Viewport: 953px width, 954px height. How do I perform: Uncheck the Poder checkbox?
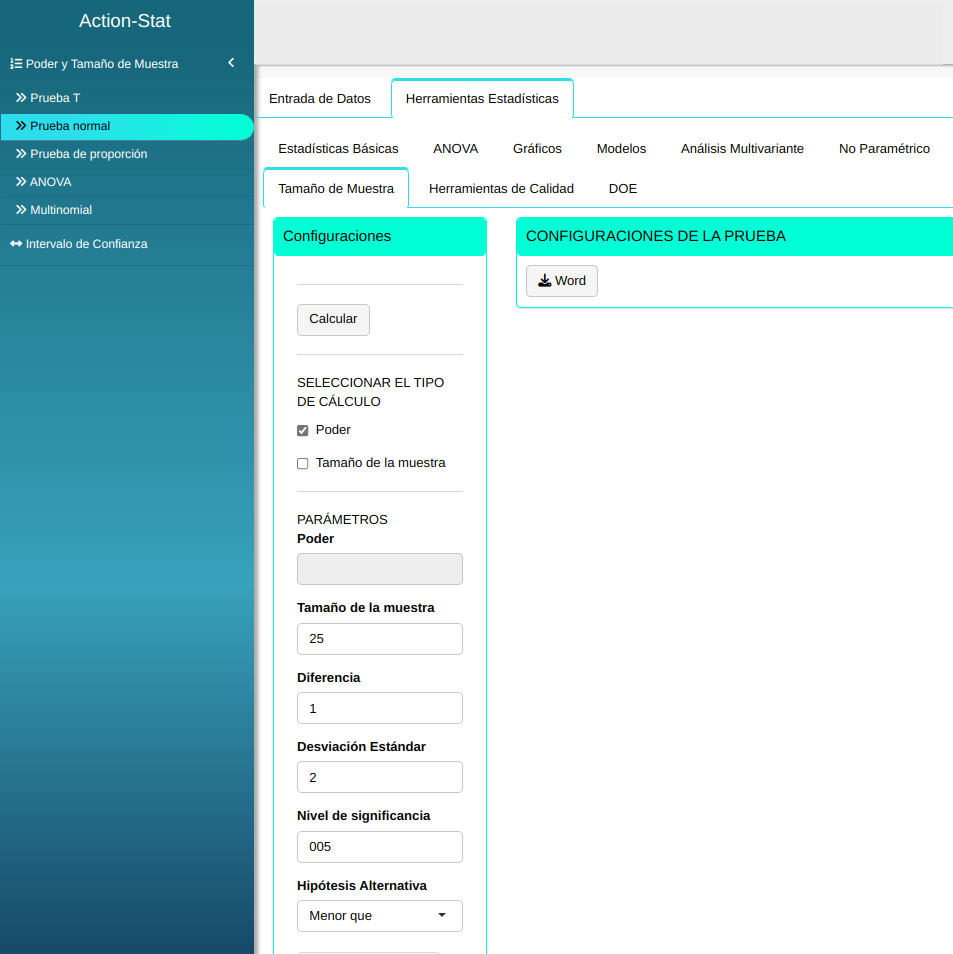(x=303, y=431)
